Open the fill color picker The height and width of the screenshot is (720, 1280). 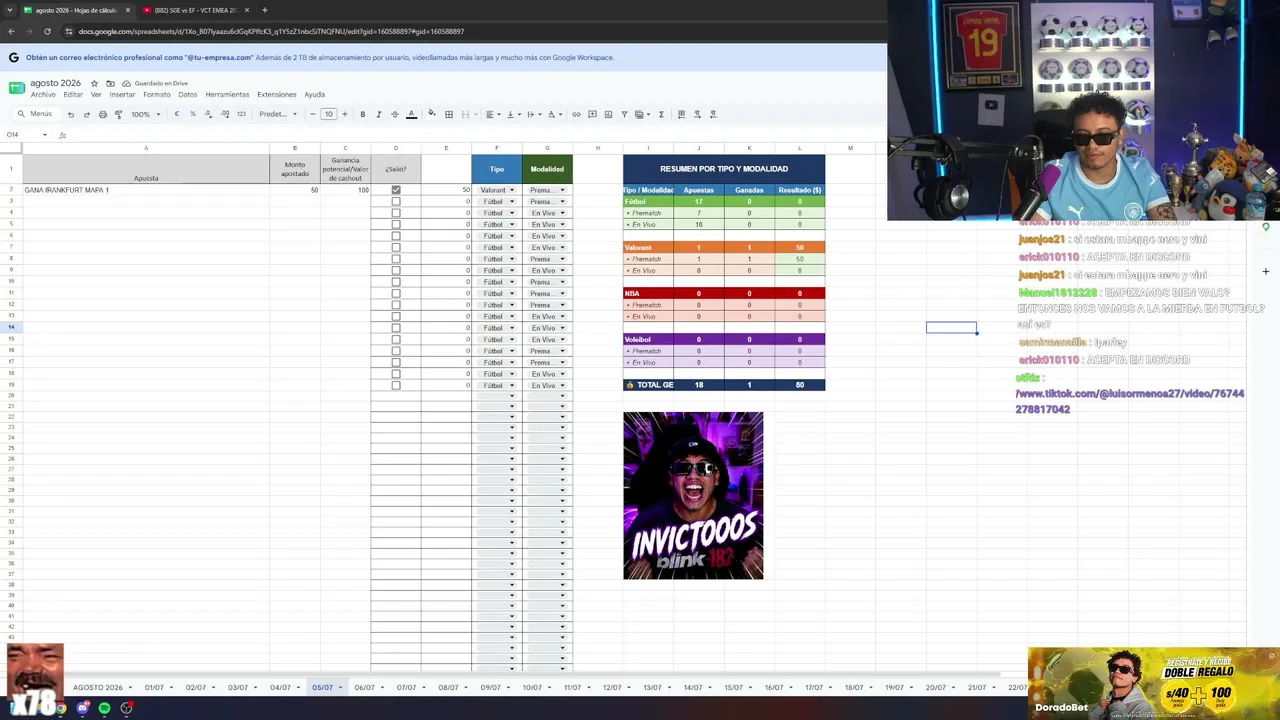[x=432, y=114]
